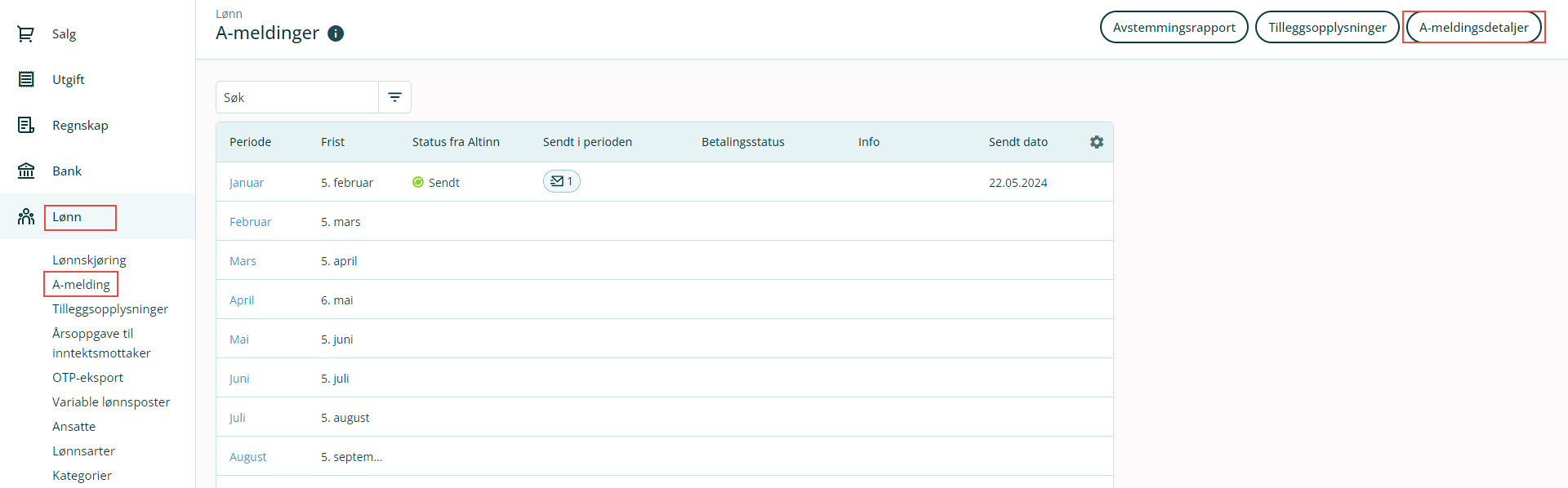Screen dimensions: 1568x488
Task: Open the Januar period link
Action: pyautogui.click(x=246, y=183)
